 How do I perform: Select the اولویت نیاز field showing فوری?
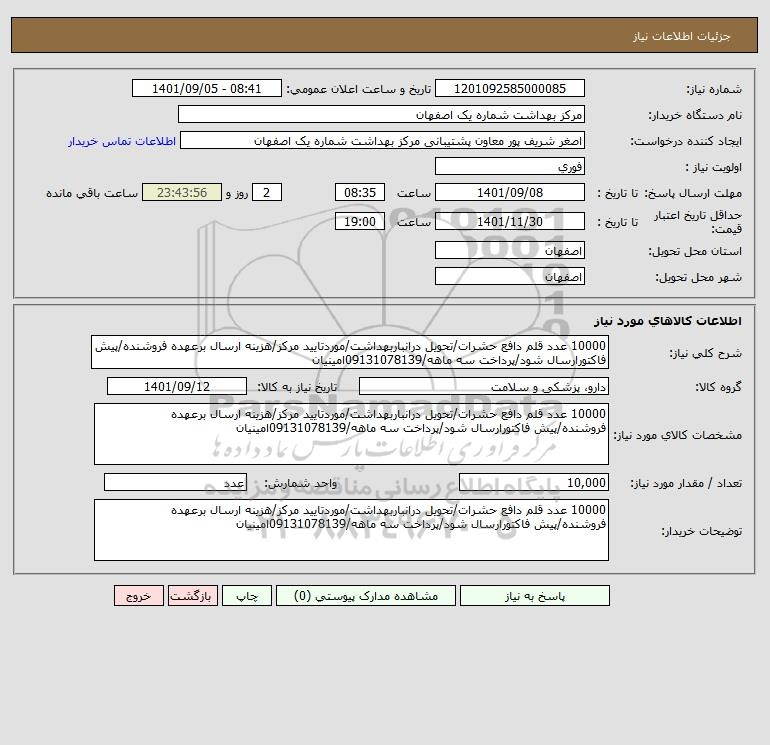(x=510, y=166)
